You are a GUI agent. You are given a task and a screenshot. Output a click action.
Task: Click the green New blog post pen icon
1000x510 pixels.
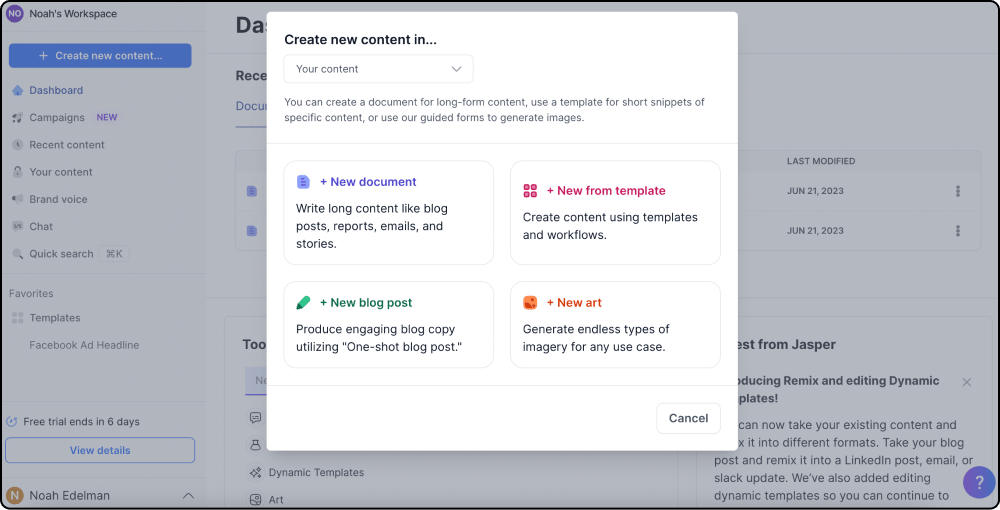[303, 303]
